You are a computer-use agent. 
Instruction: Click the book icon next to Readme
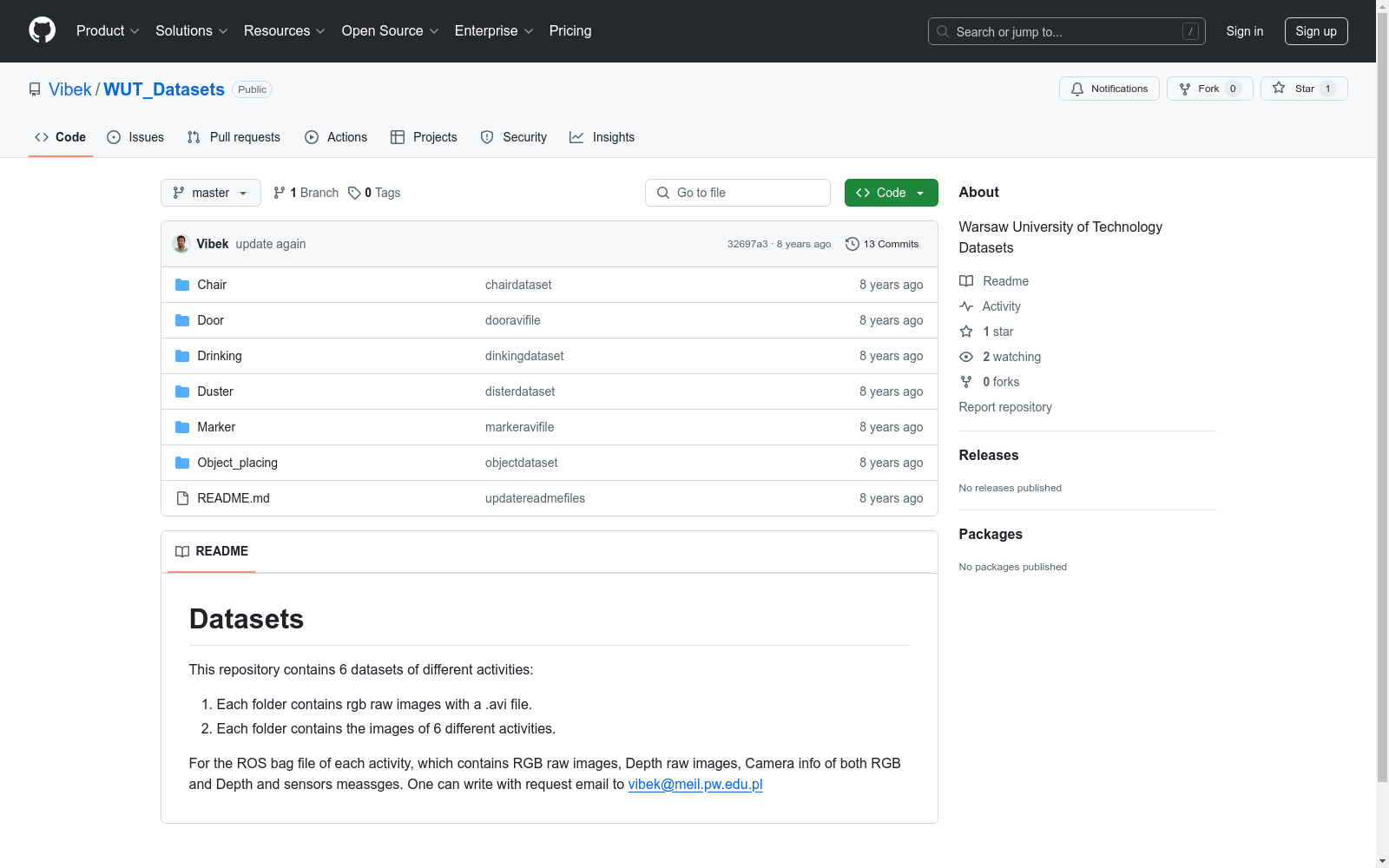click(966, 281)
